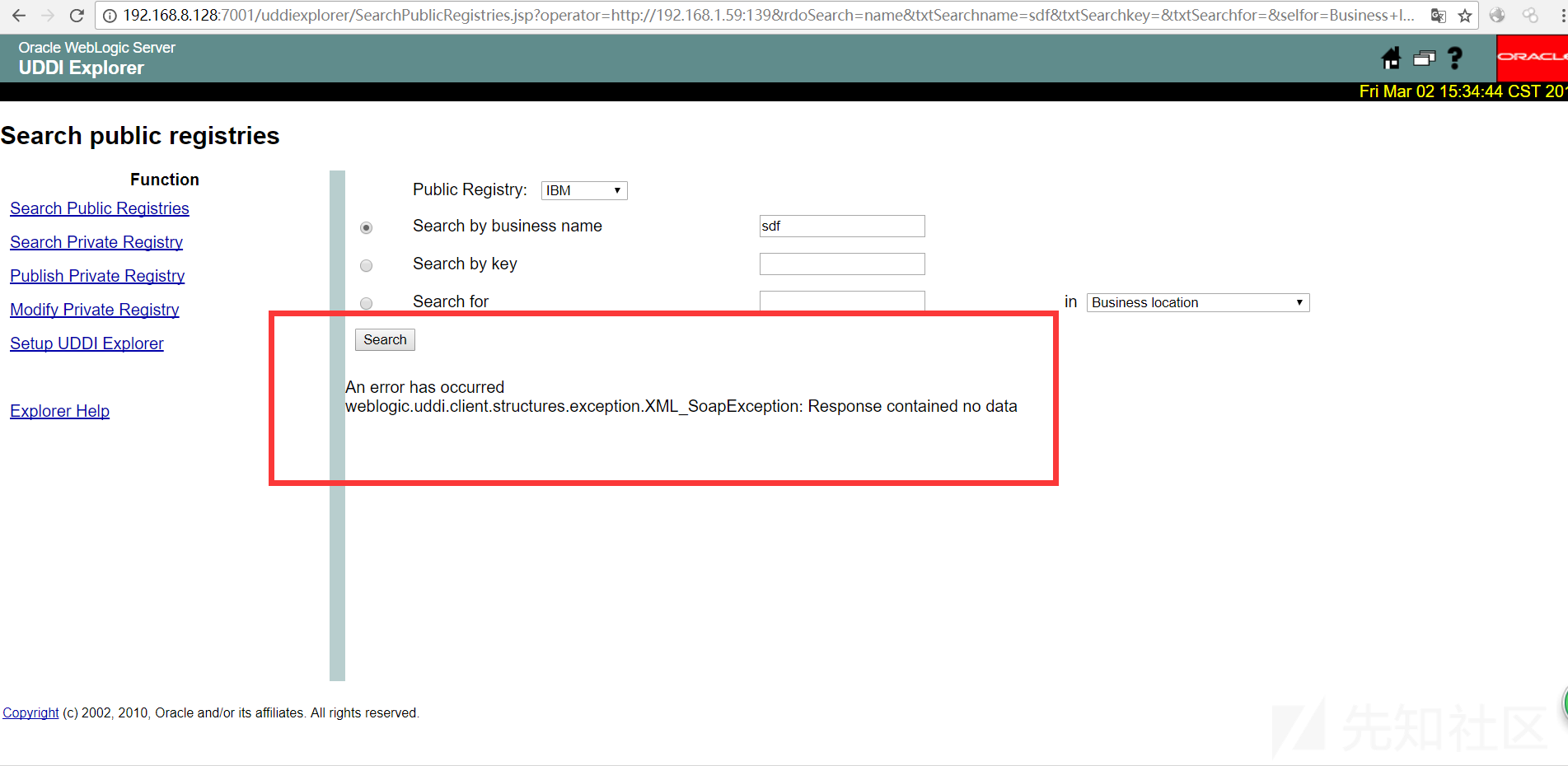Select the Search by business name radio button
The height and width of the screenshot is (766, 1568).
(x=367, y=227)
